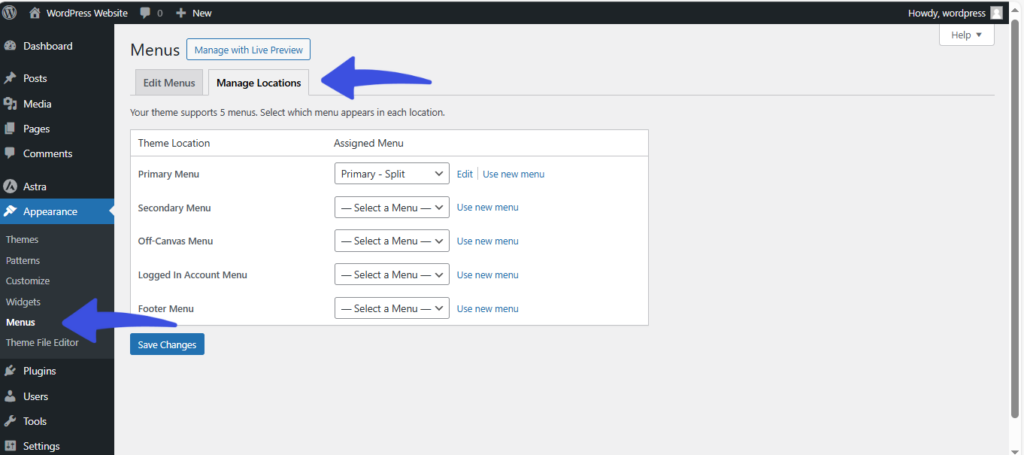1024x455 pixels.
Task: Click the Logged In Account Menu row label
Action: pos(193,275)
